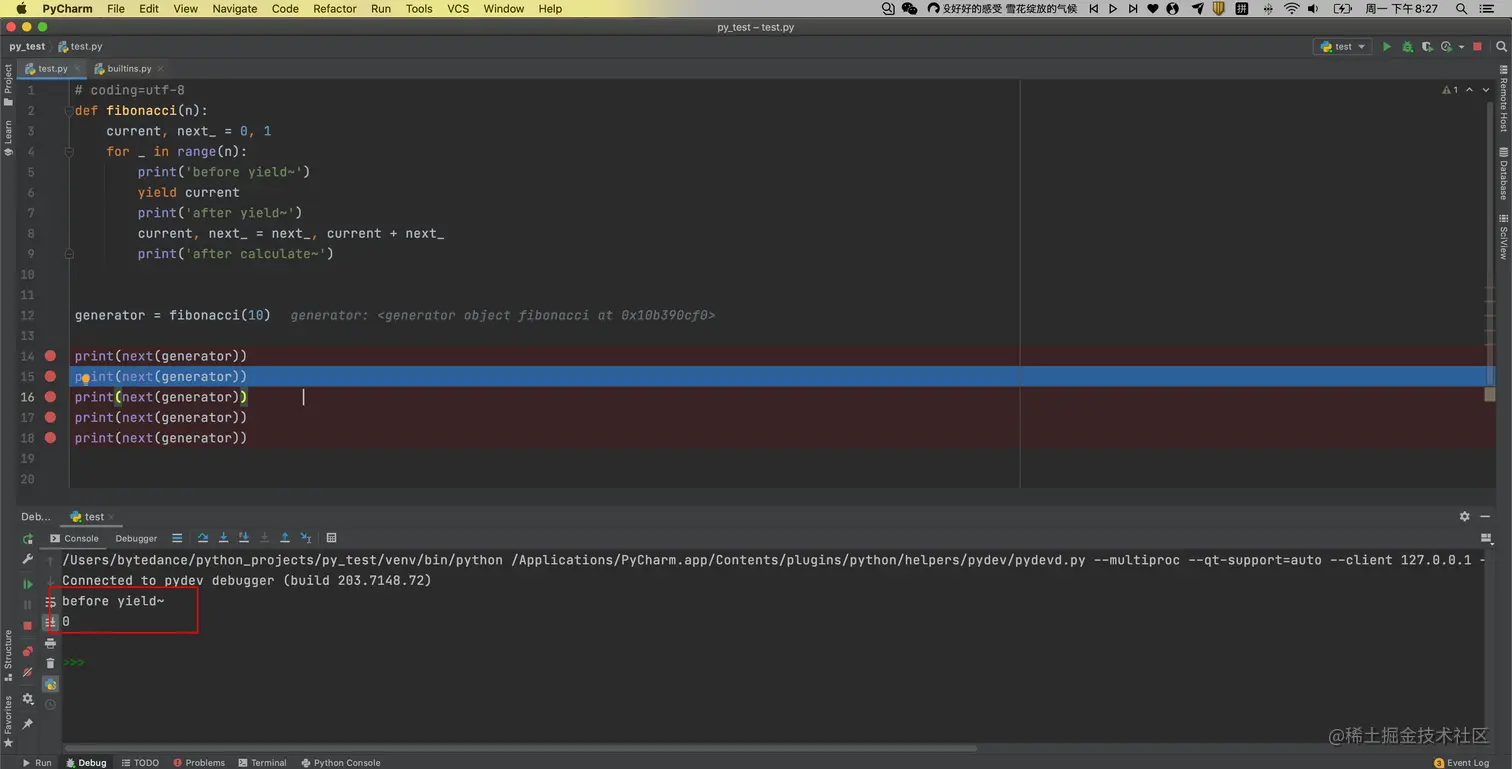Viewport: 1512px width, 769px height.
Task: Click the Debug bug icon in top toolbar
Action: (x=1407, y=47)
